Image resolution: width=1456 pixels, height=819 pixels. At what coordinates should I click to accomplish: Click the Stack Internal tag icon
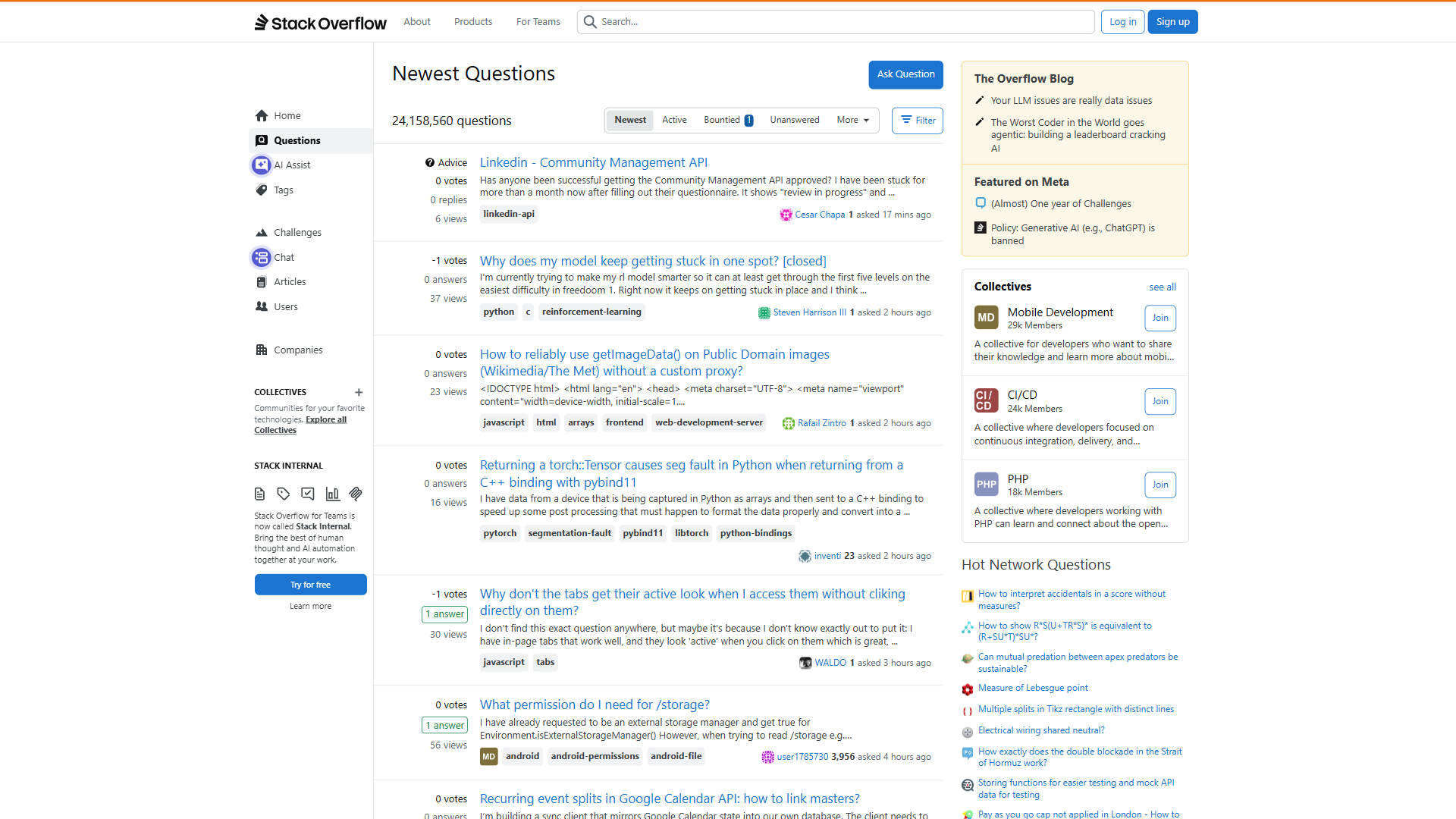284,494
